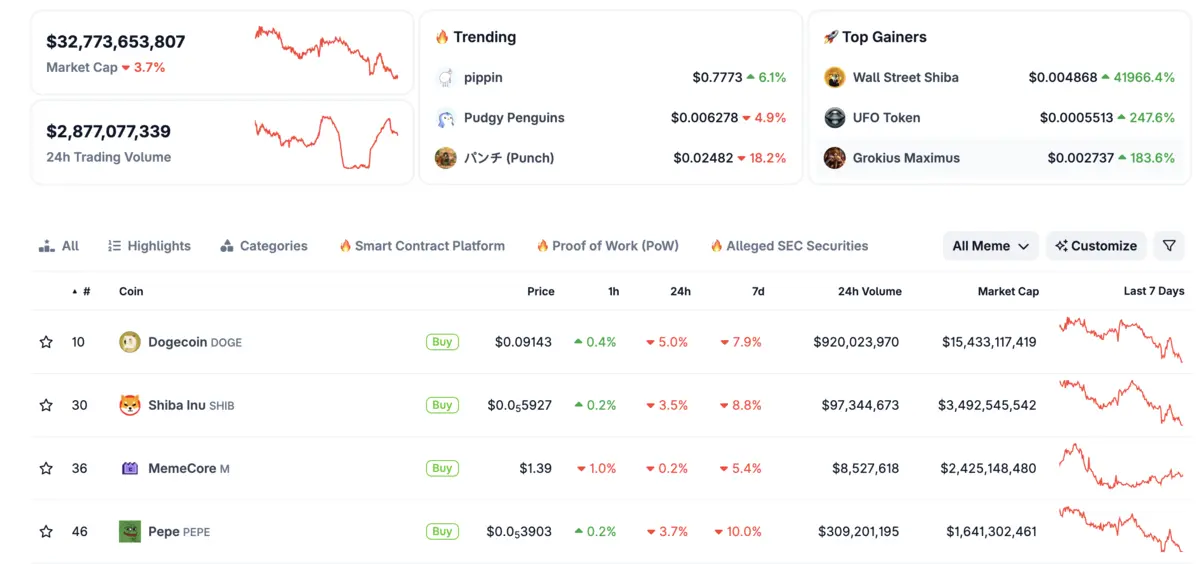Open the filter funnel icon

click(1169, 246)
